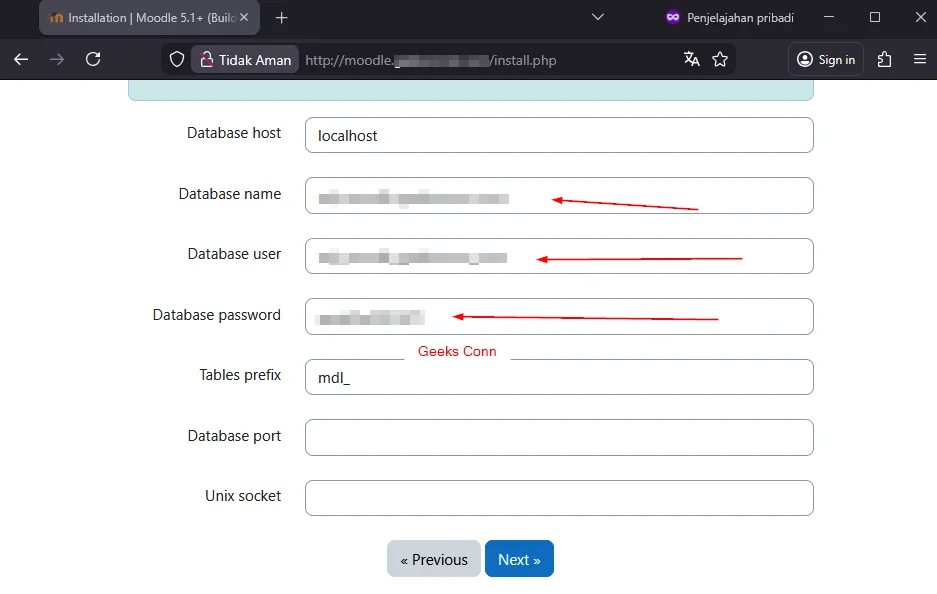Click the '« Previous' button
937x594 pixels.
433,559
